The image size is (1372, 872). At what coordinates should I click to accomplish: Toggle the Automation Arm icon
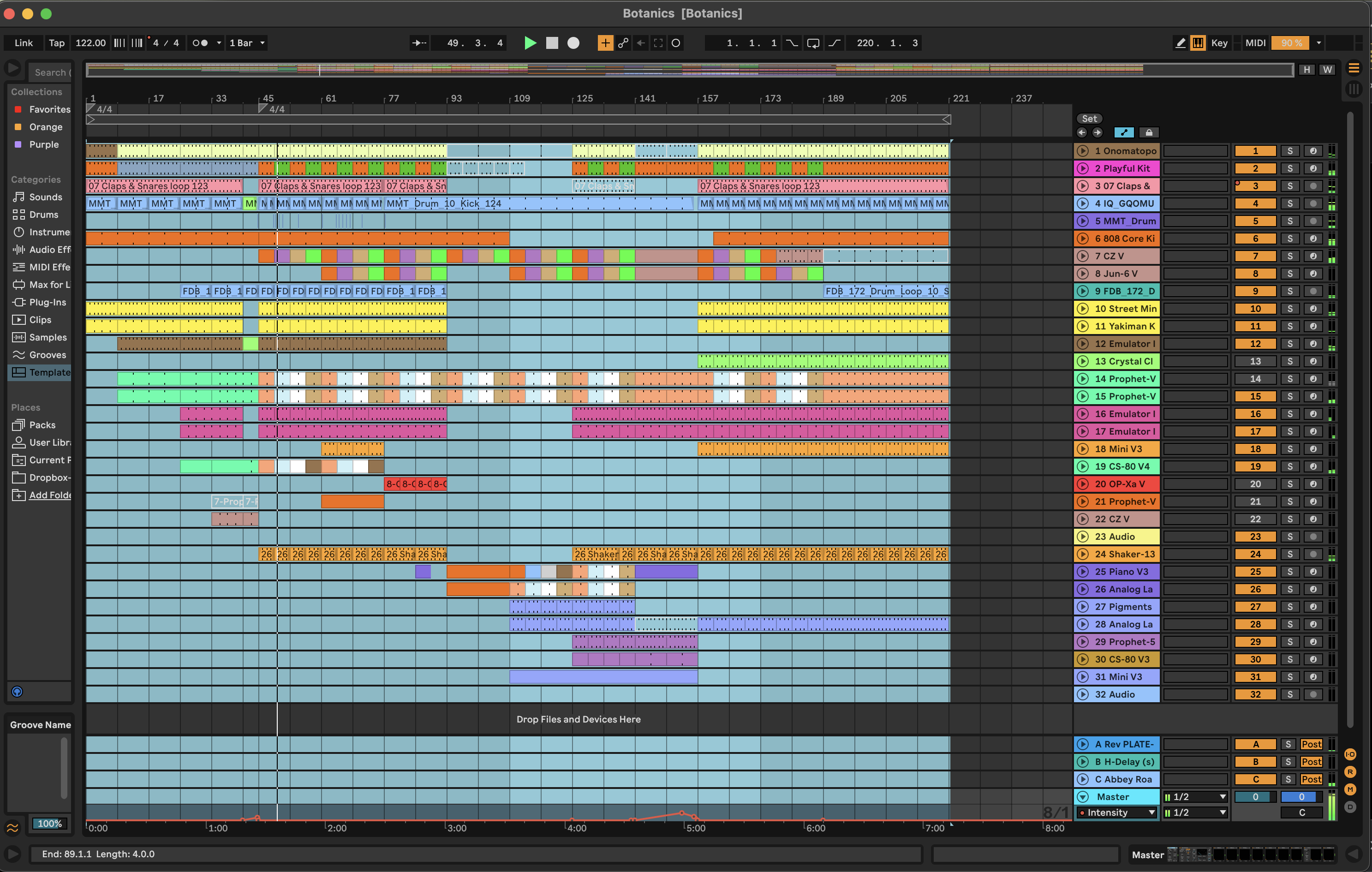click(x=623, y=43)
